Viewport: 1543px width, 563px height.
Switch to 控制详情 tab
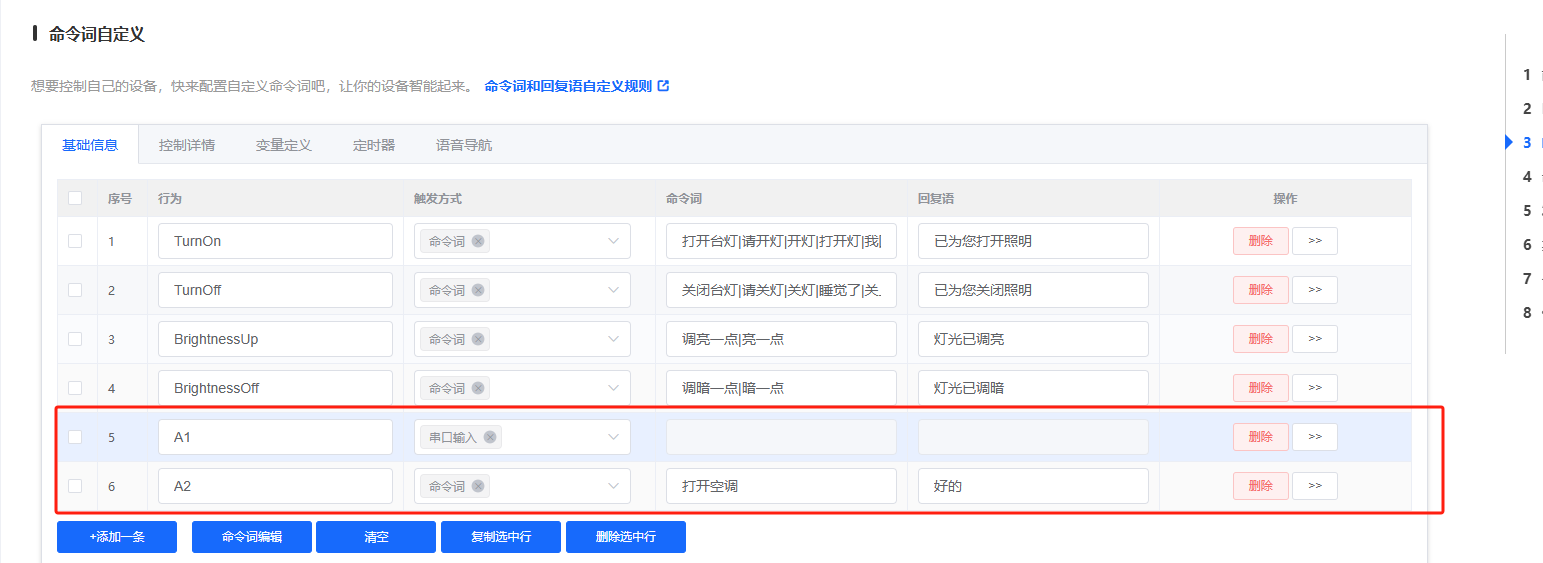(x=187, y=145)
